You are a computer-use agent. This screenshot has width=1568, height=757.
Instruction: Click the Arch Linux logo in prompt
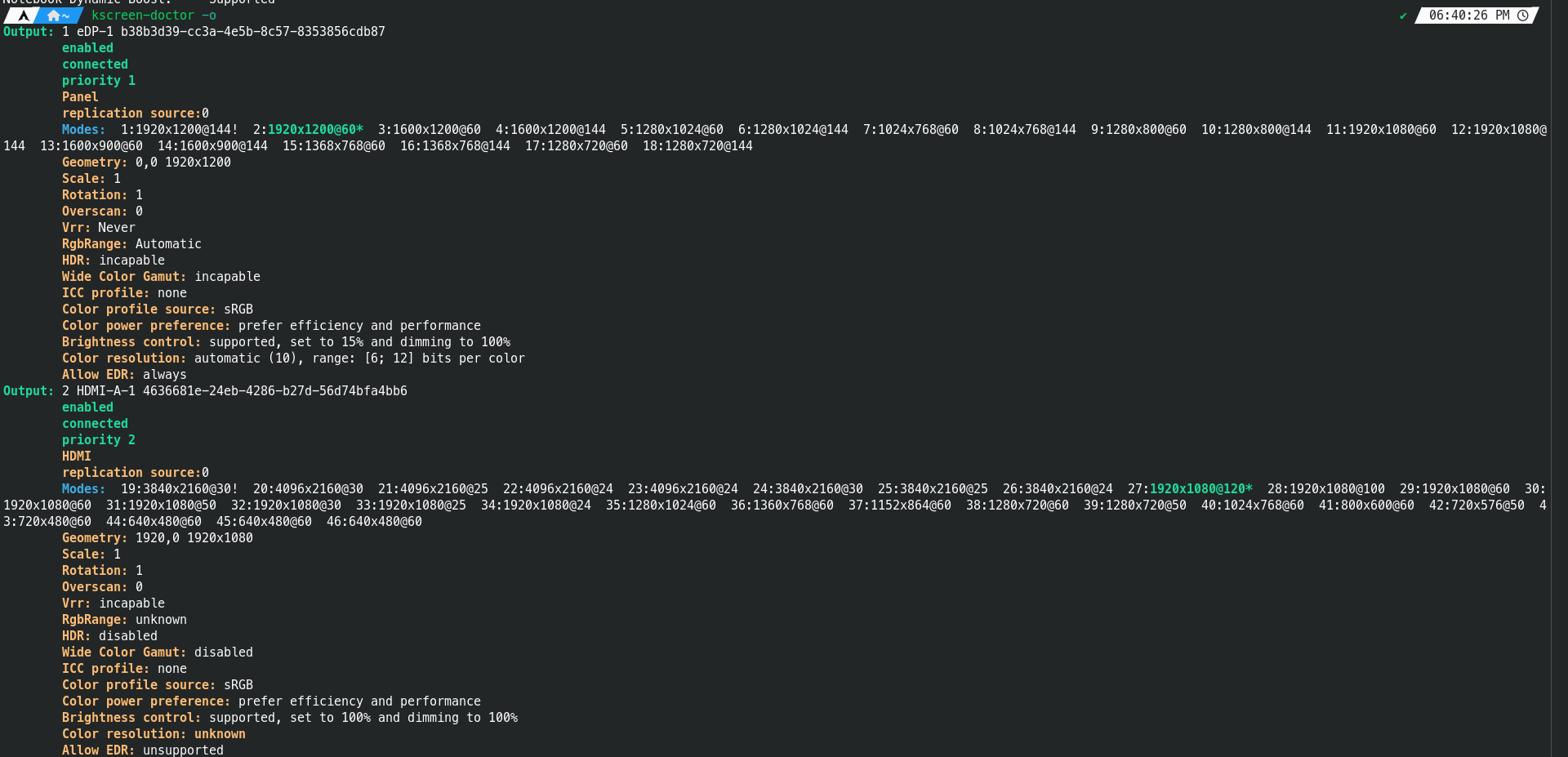[24, 16]
